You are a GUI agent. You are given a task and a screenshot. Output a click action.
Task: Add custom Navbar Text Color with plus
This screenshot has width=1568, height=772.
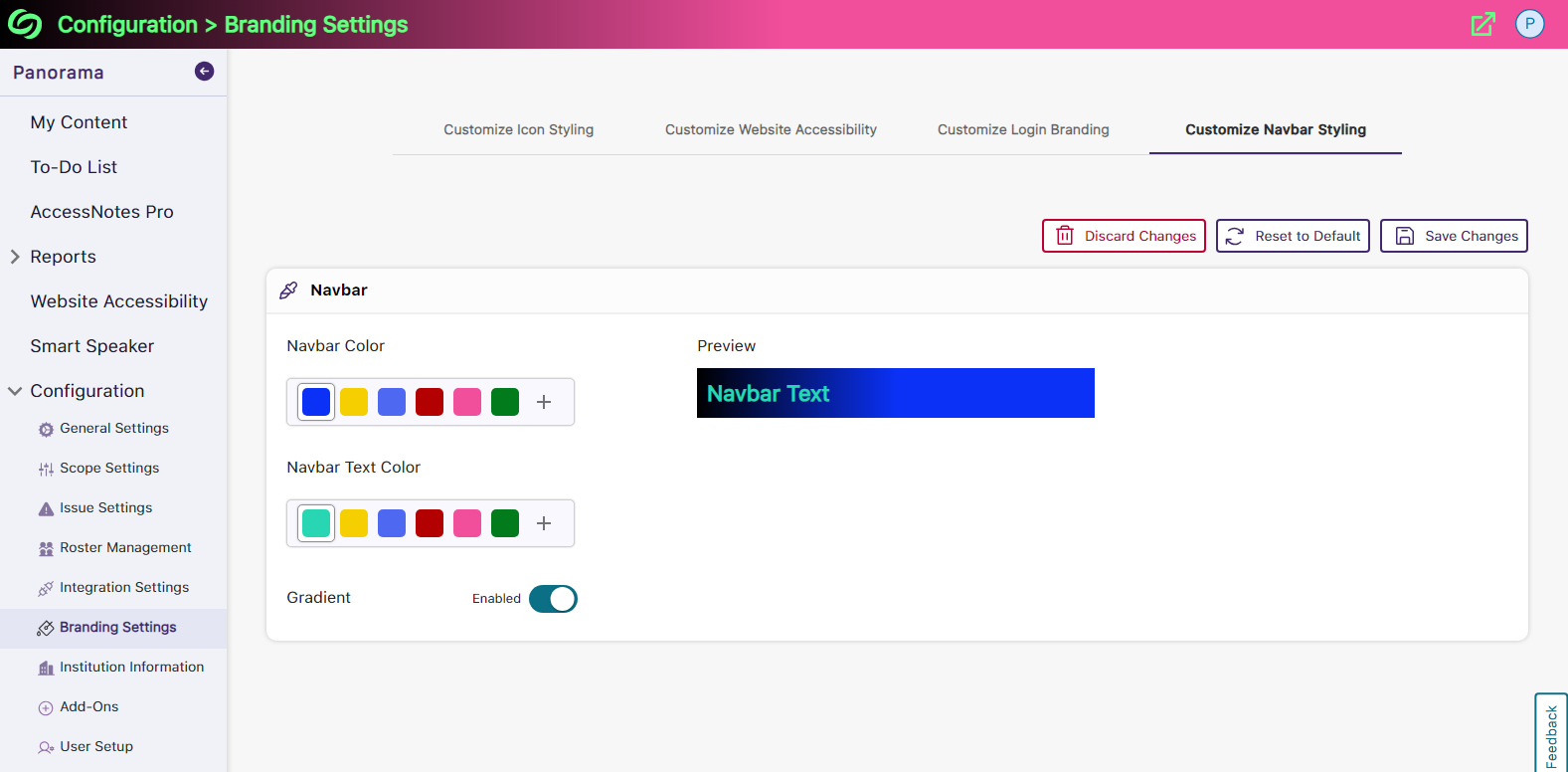(x=544, y=523)
